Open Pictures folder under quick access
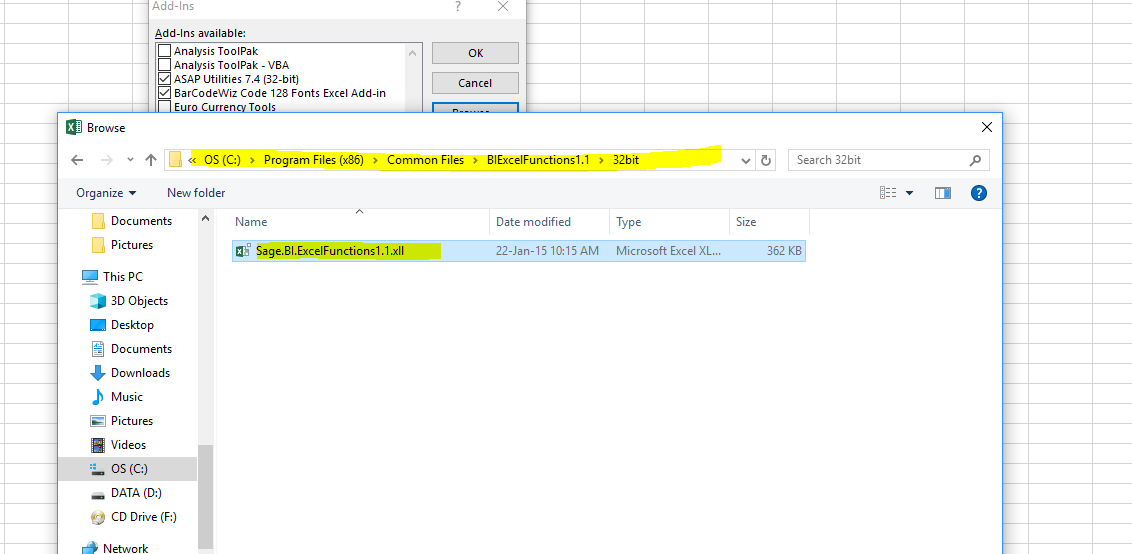Image resolution: width=1132 pixels, height=554 pixels. coord(123,245)
